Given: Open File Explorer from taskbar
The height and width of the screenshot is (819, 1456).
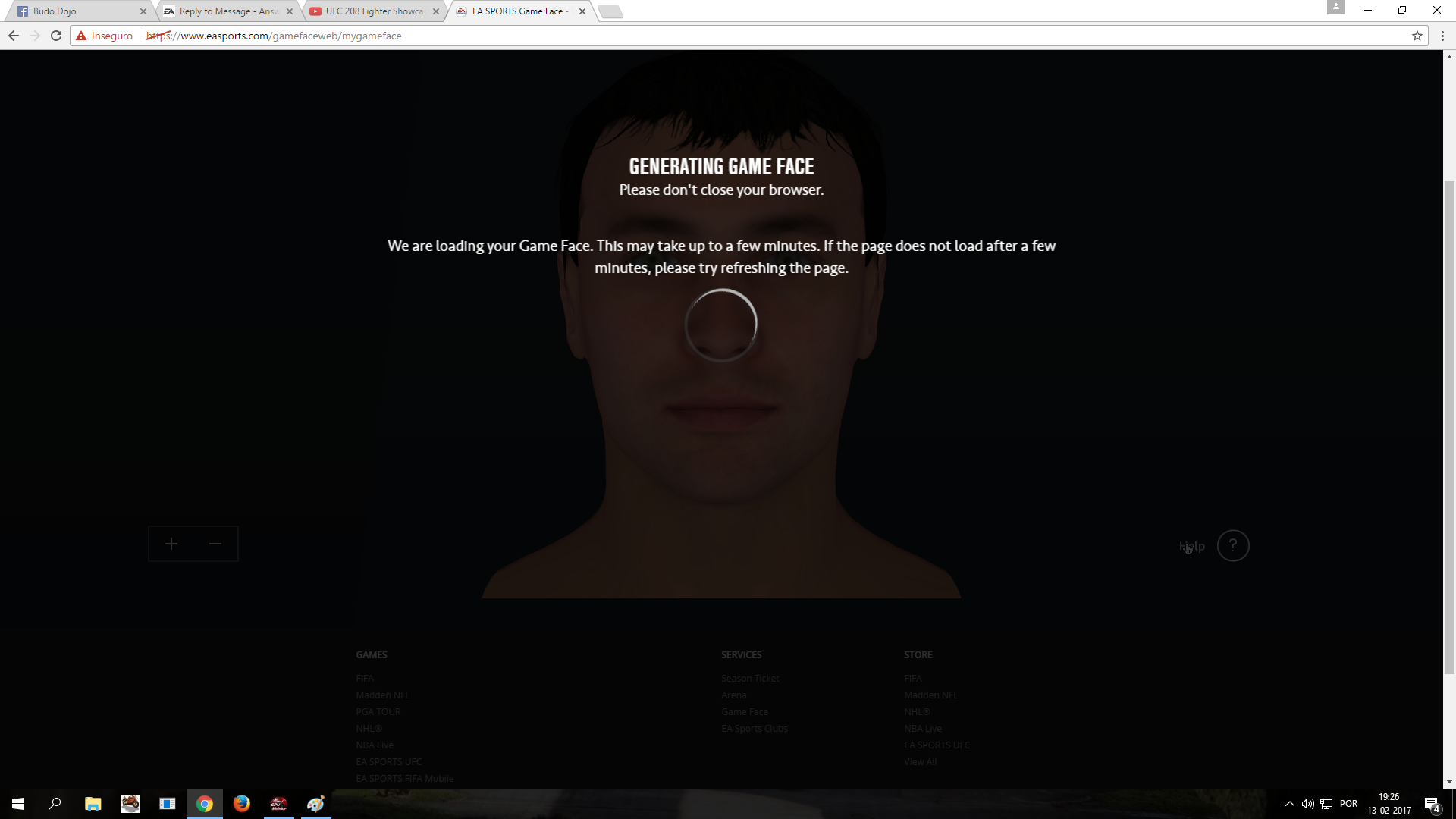Looking at the screenshot, I should [x=93, y=804].
